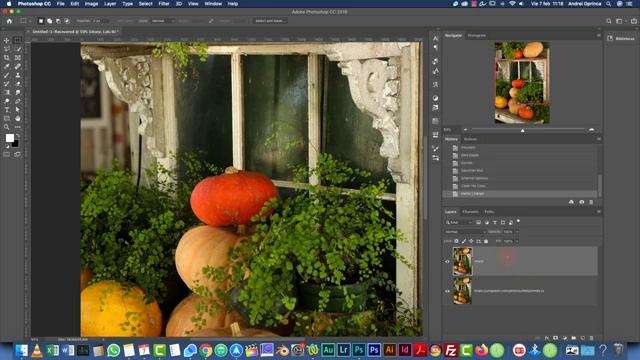Image resolution: width=640 pixels, height=360 pixels.
Task: Select the Brush tool
Action: tap(7, 75)
